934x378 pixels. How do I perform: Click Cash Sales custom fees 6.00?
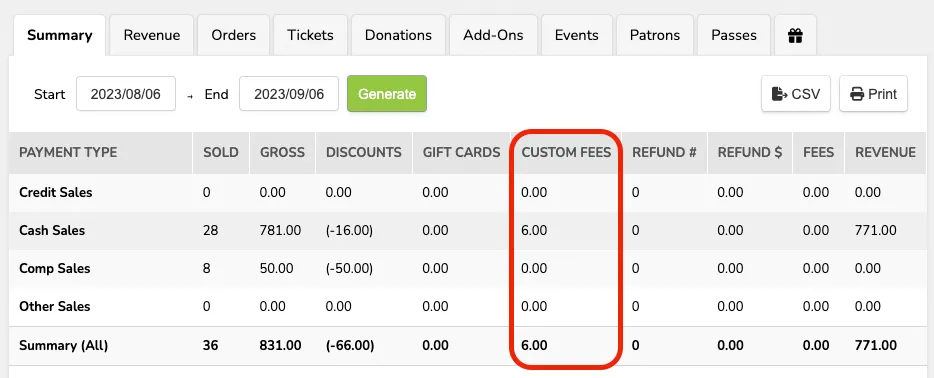click(x=534, y=230)
